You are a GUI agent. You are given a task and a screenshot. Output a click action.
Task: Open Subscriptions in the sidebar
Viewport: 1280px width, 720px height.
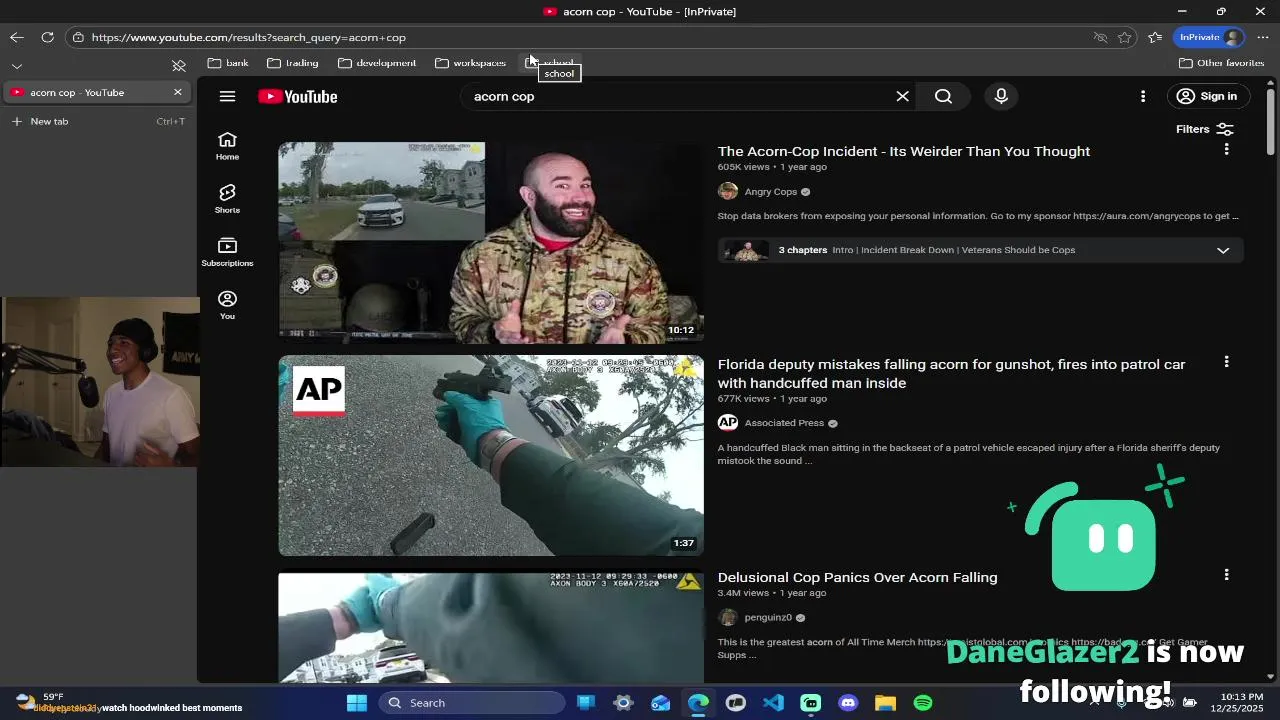coord(227,252)
